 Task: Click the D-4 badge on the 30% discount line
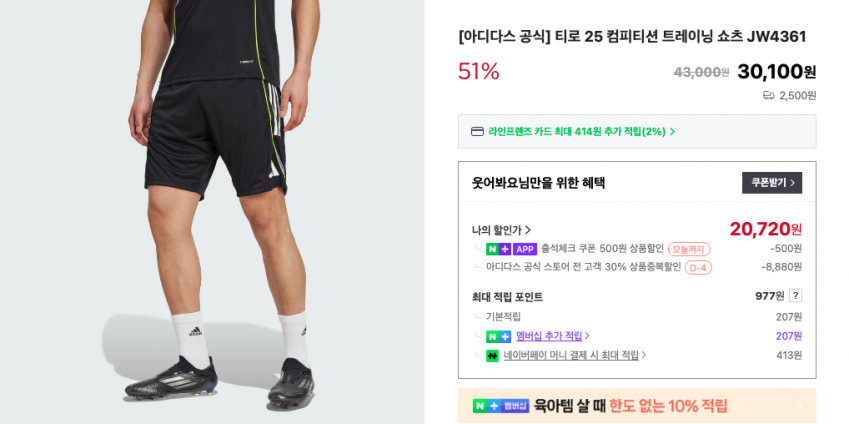[698, 268]
